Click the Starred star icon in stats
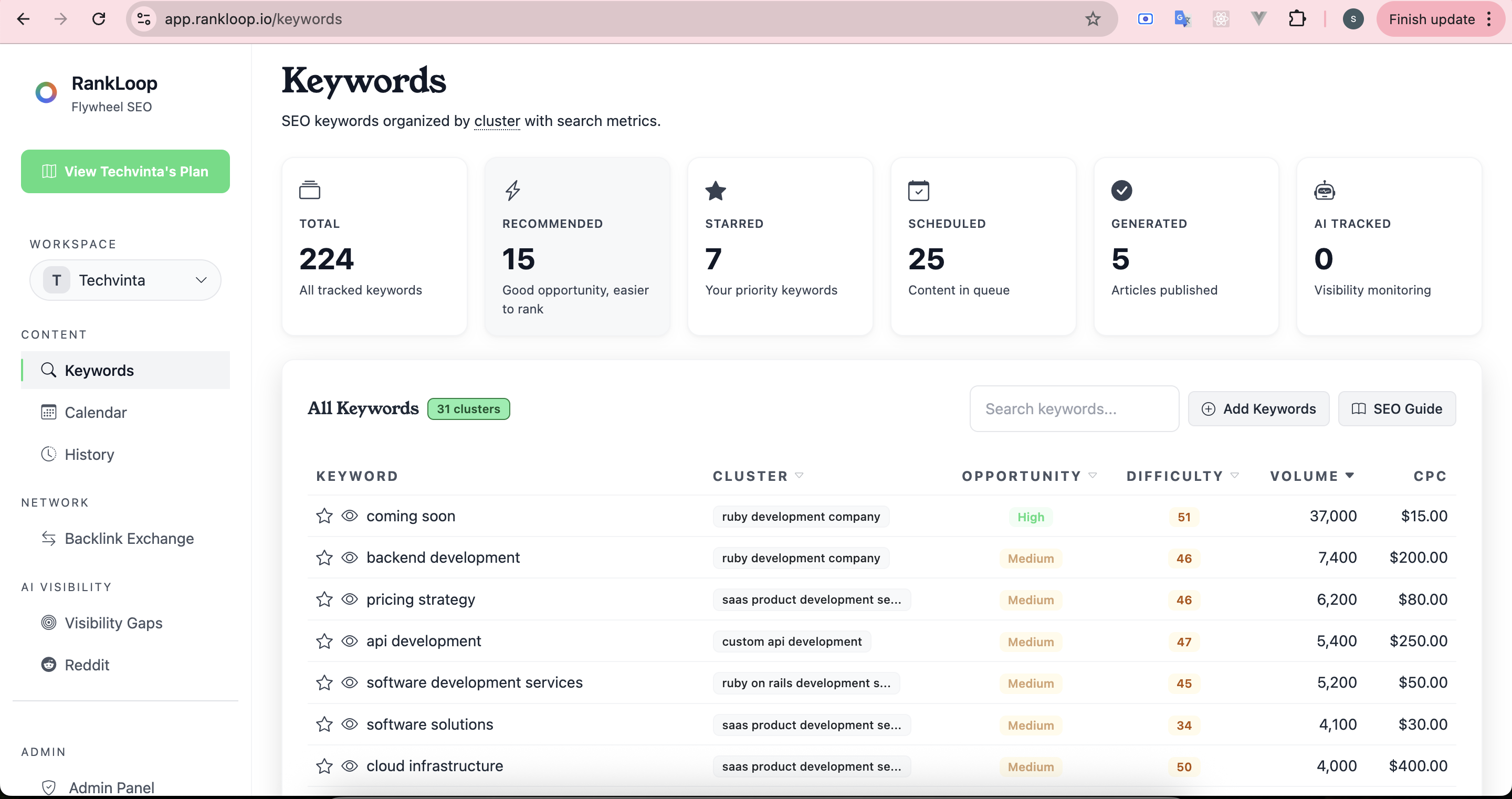Screen dimensions: 1512x799 pos(716,190)
